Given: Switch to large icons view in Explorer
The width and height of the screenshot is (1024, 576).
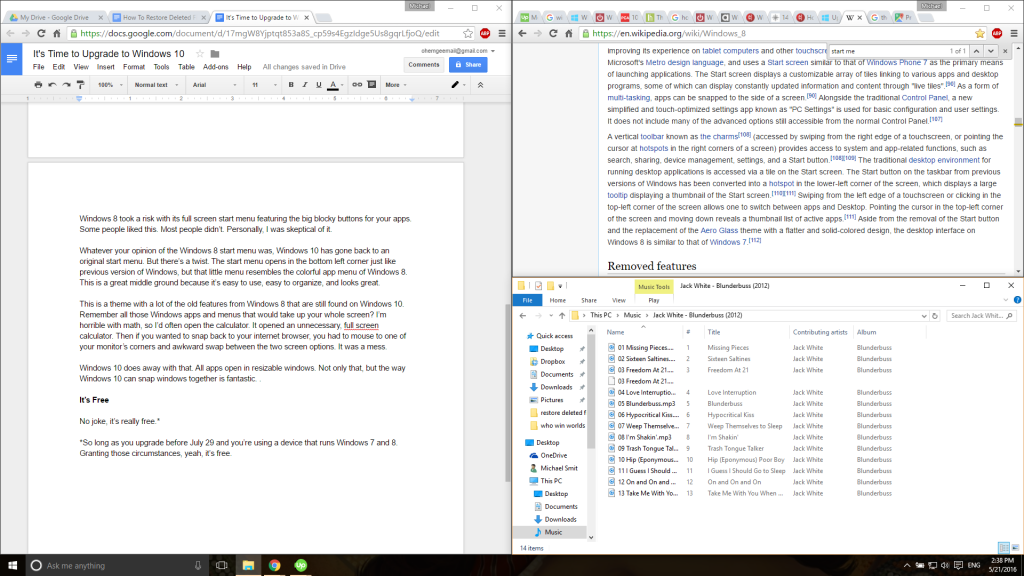Looking at the screenshot, I should coord(1015,548).
